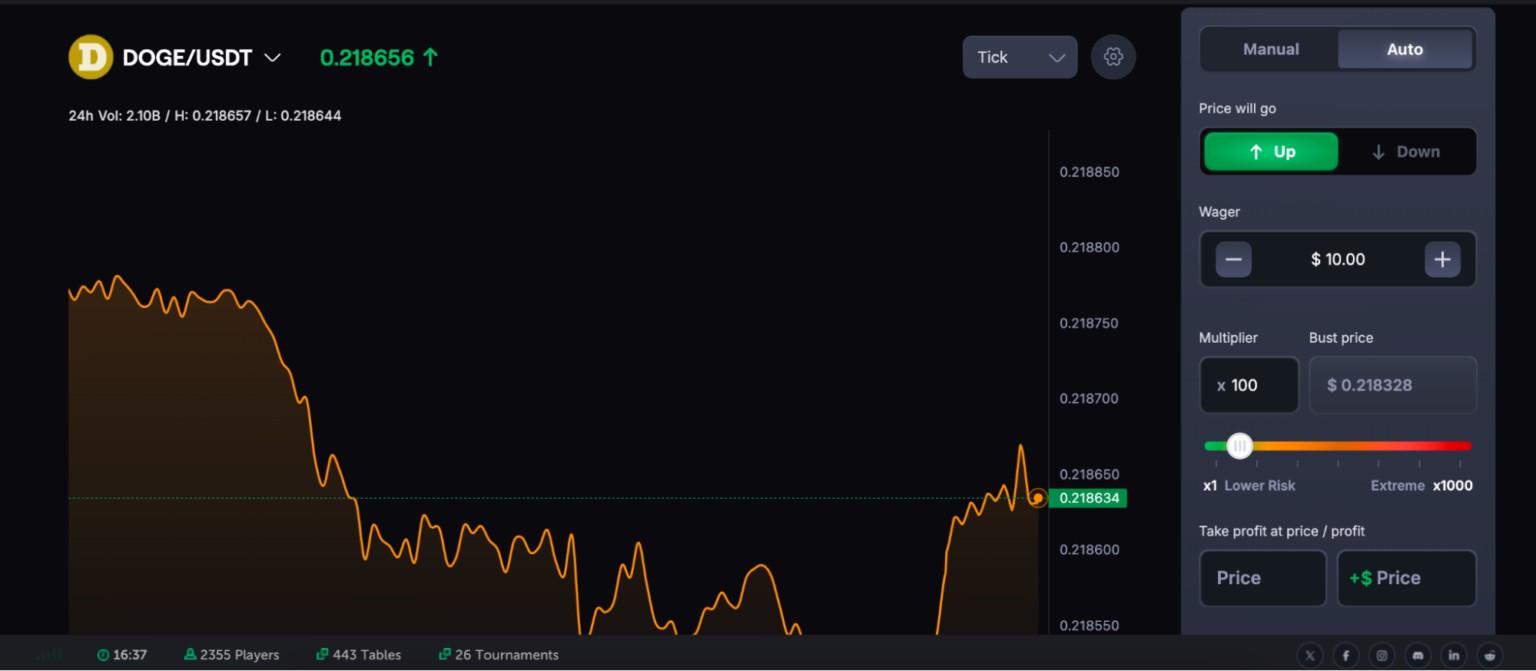The image size is (1536, 671).
Task: Switch to the Auto tab
Action: (x=1405, y=48)
